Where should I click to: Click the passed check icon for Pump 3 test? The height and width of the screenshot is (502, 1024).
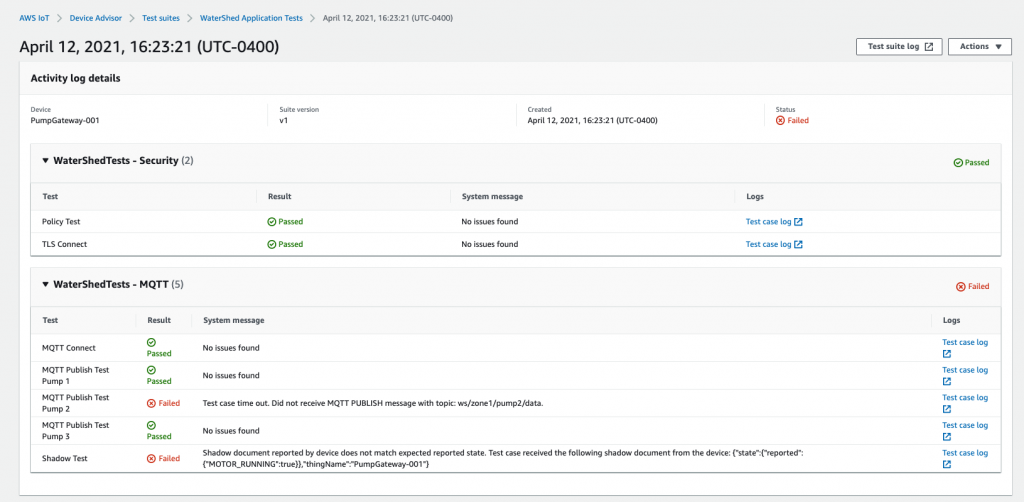click(x=151, y=425)
